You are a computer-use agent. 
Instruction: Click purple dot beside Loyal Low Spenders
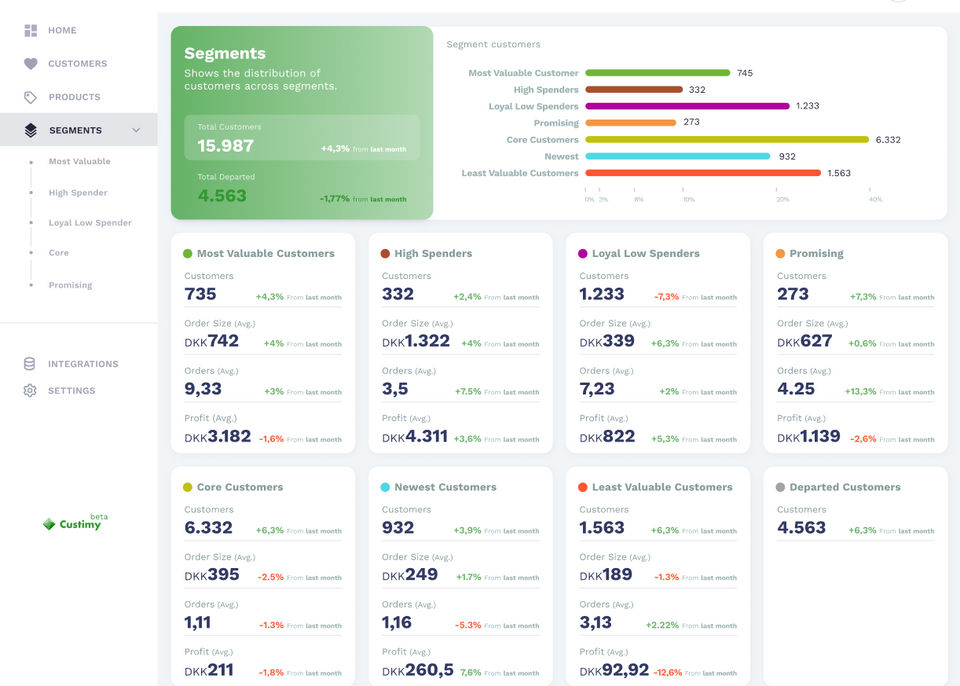[x=583, y=254]
